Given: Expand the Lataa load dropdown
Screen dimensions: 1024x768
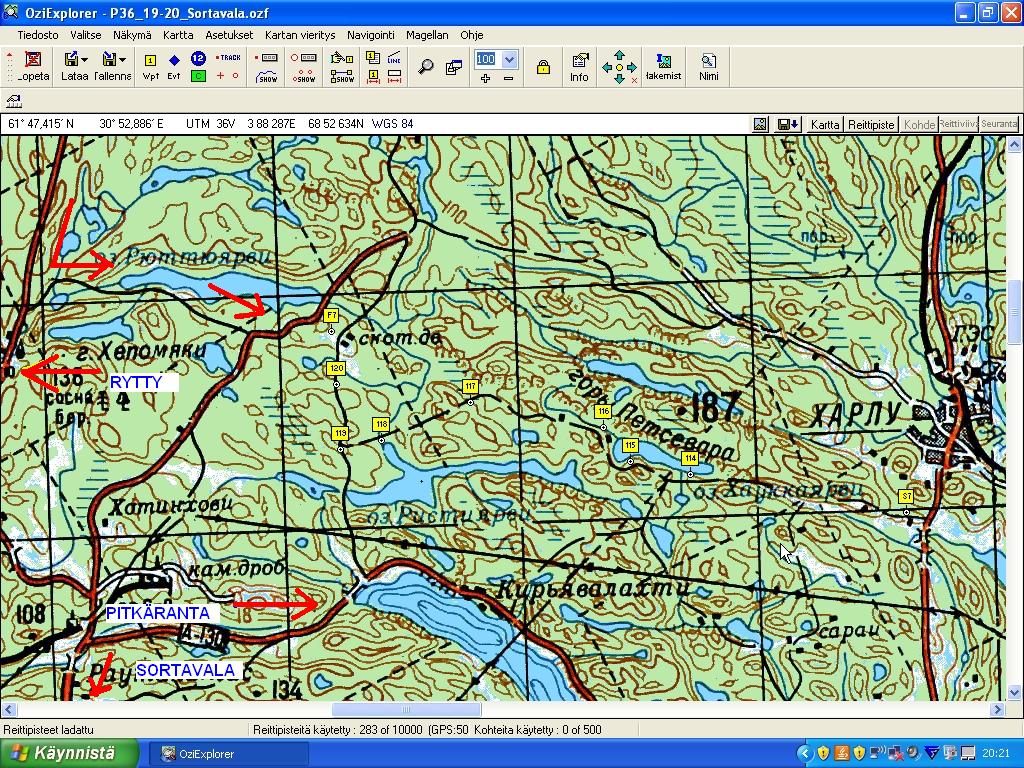Looking at the screenshot, I should 85,60.
